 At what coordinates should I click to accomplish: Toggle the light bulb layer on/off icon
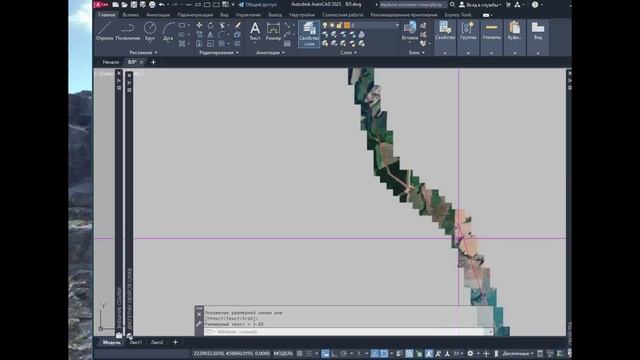pyautogui.click(x=325, y=25)
